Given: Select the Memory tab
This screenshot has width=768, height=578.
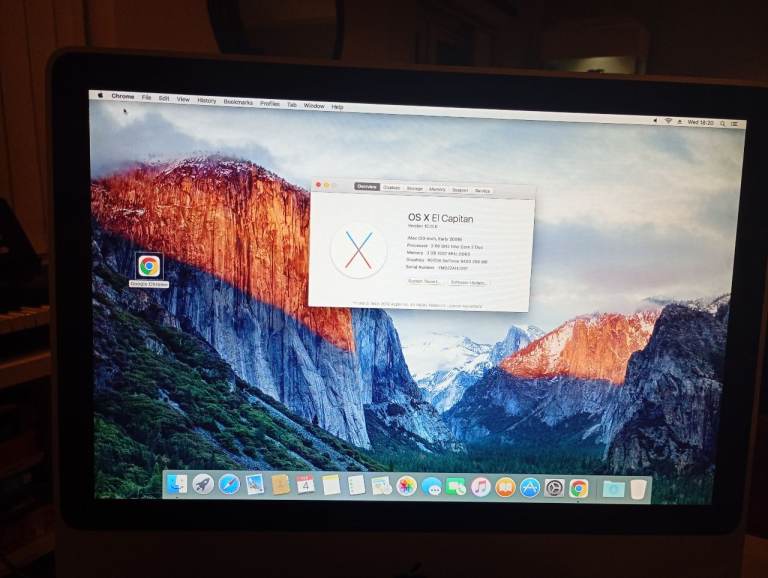Looking at the screenshot, I should click(437, 188).
